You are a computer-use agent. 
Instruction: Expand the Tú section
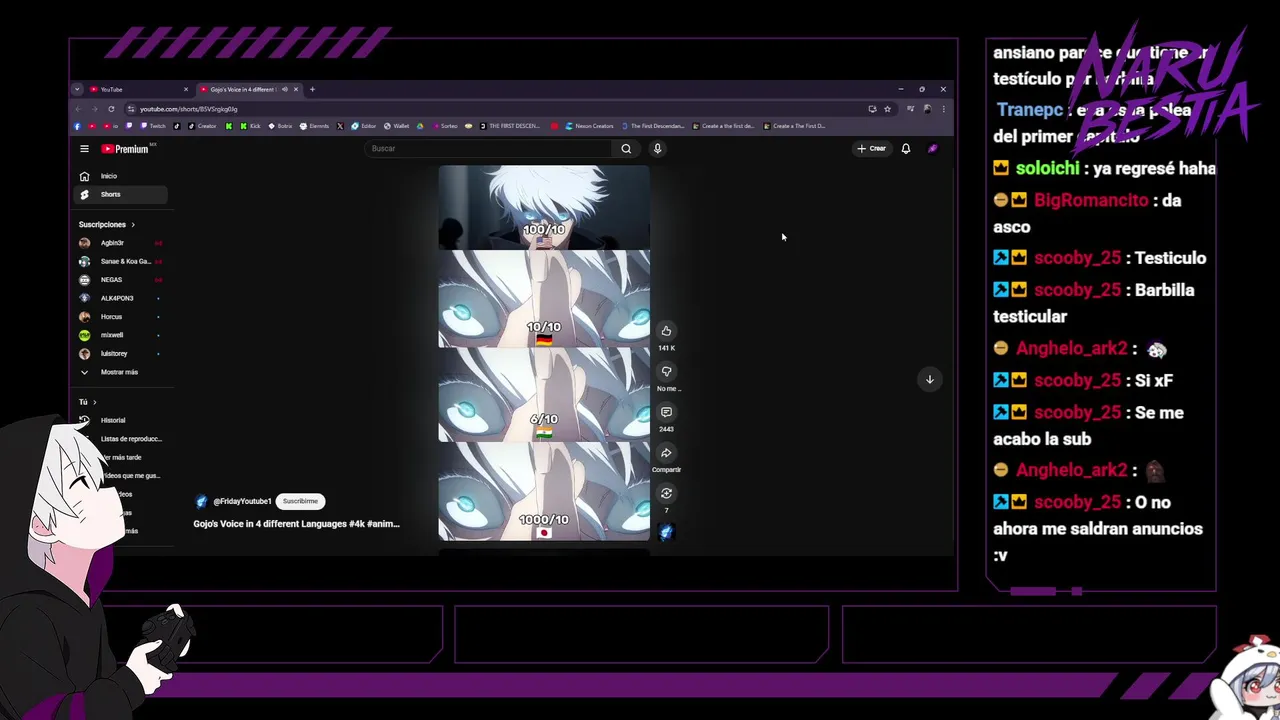88,402
